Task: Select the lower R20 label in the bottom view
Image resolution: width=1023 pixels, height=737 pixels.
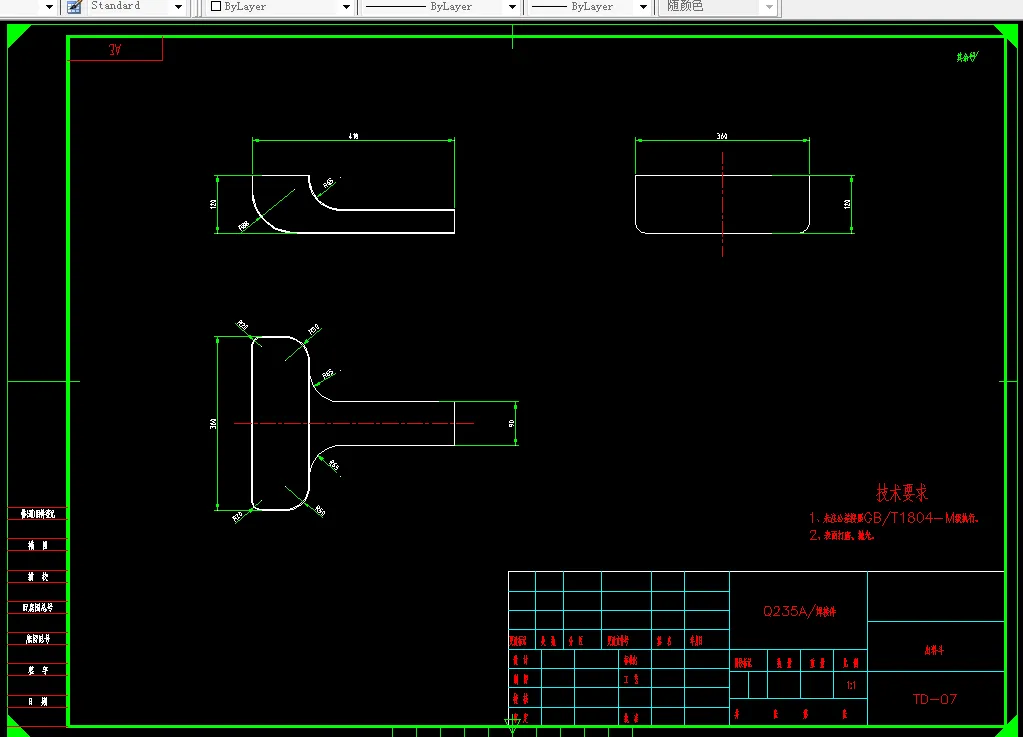Action: point(237,517)
